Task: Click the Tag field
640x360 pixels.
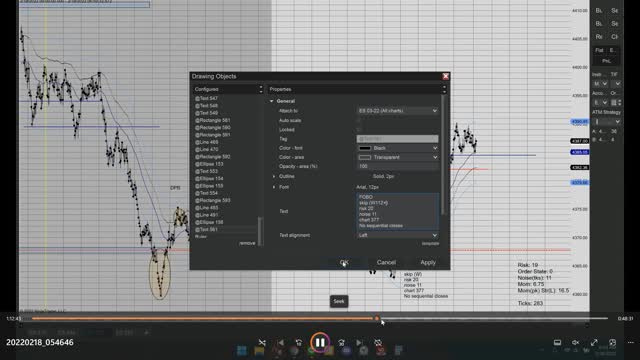Action: [398, 139]
